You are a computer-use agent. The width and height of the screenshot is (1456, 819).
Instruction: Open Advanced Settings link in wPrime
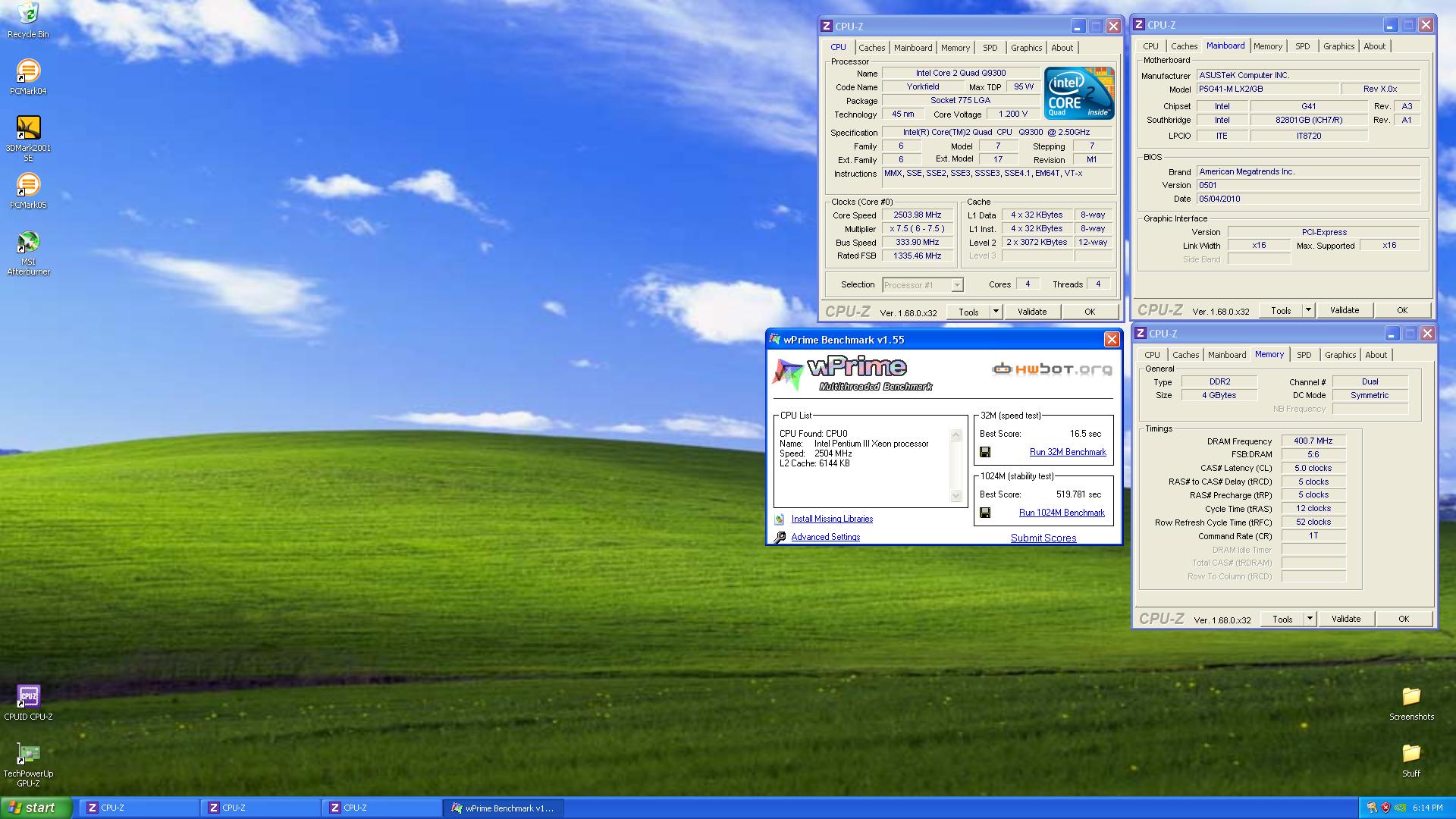tap(825, 537)
